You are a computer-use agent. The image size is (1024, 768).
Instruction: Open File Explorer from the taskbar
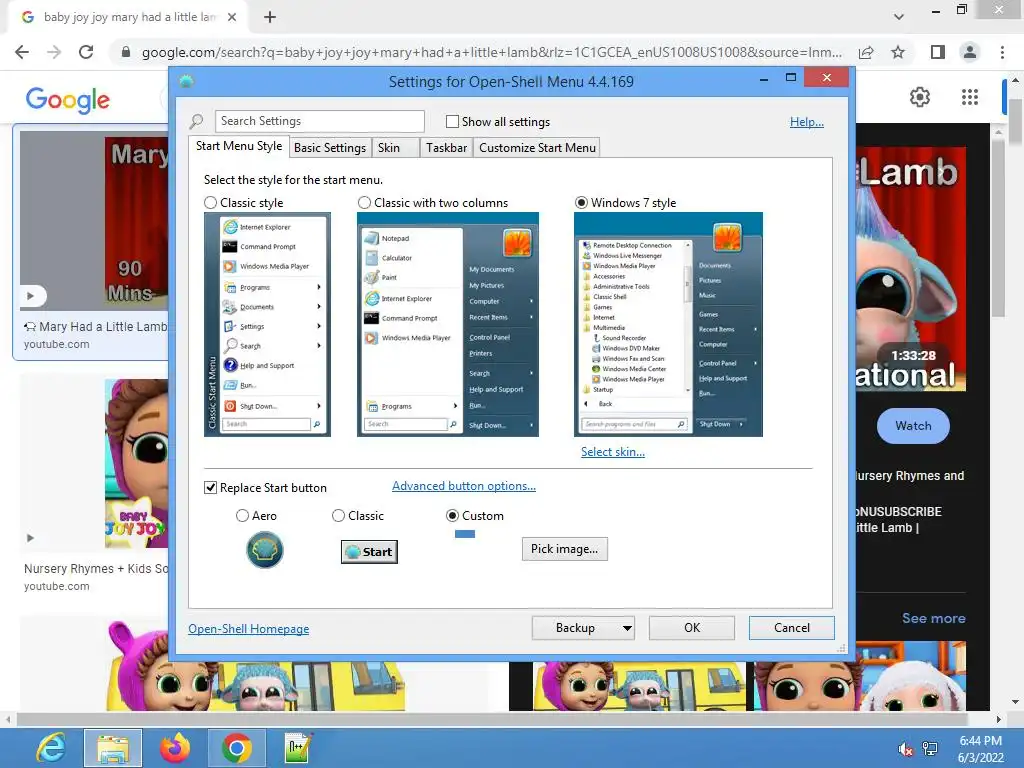[x=113, y=748]
